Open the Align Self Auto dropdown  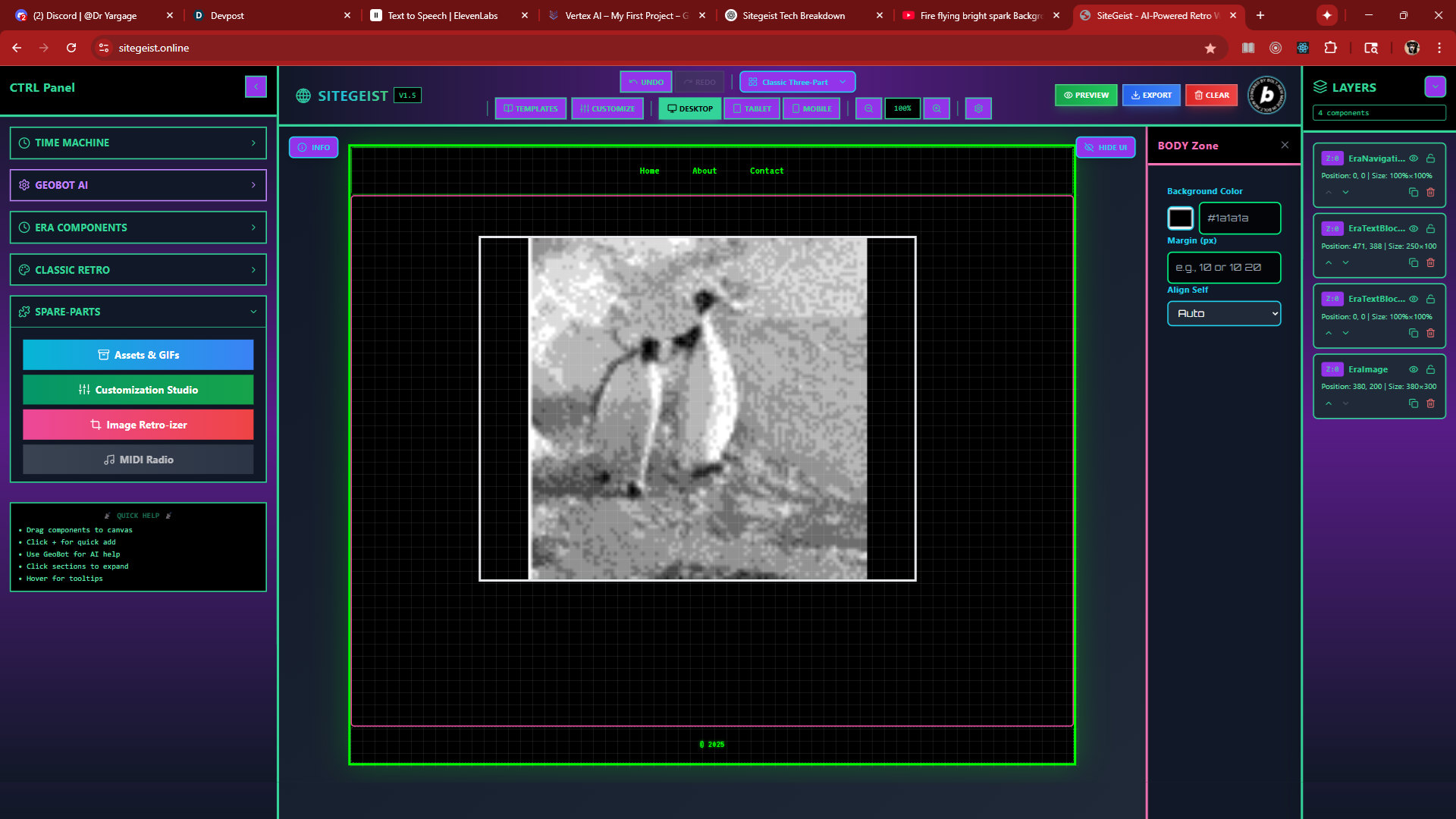pos(1223,313)
